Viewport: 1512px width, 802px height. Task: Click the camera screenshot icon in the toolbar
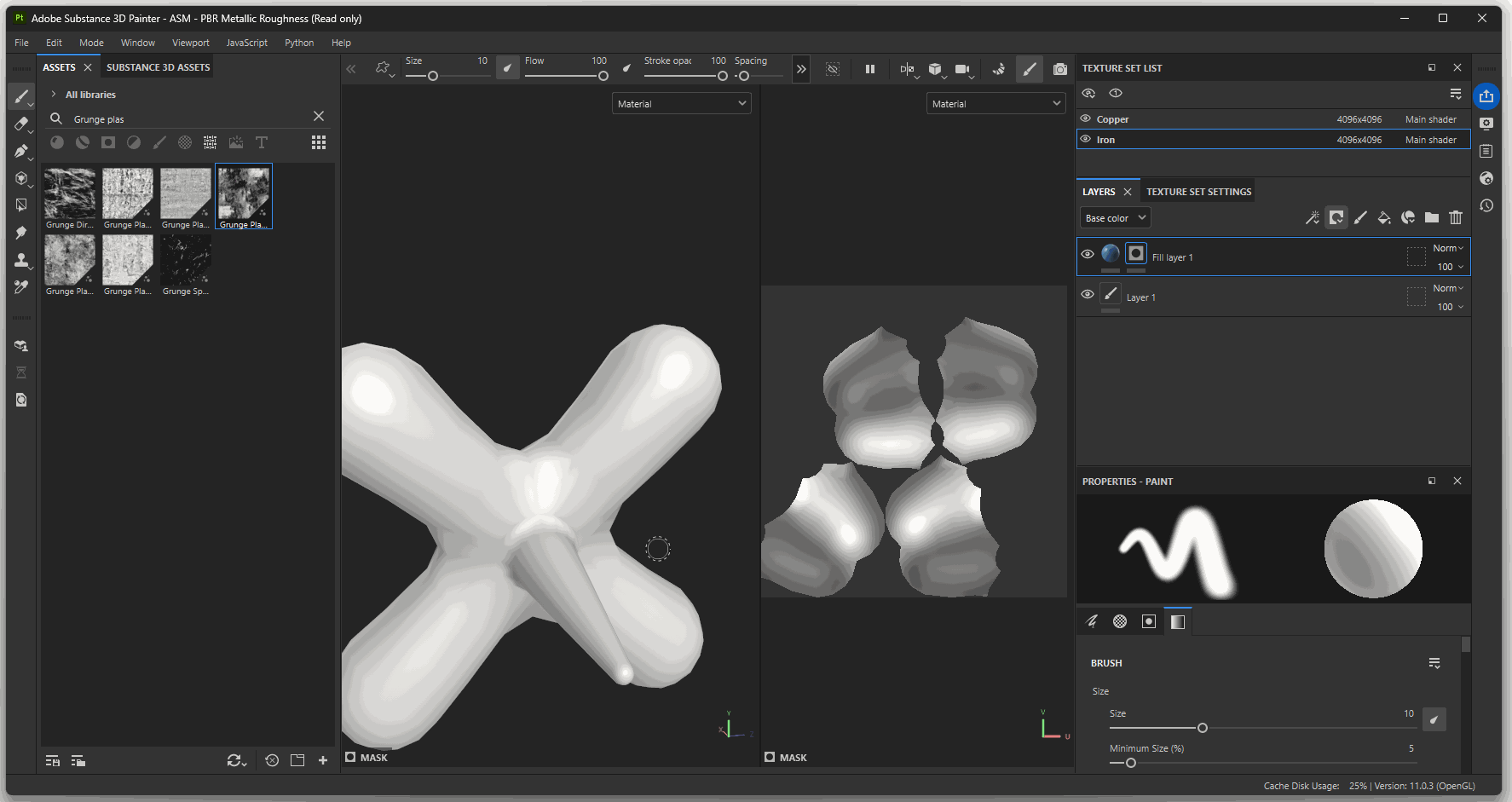pyautogui.click(x=1059, y=69)
